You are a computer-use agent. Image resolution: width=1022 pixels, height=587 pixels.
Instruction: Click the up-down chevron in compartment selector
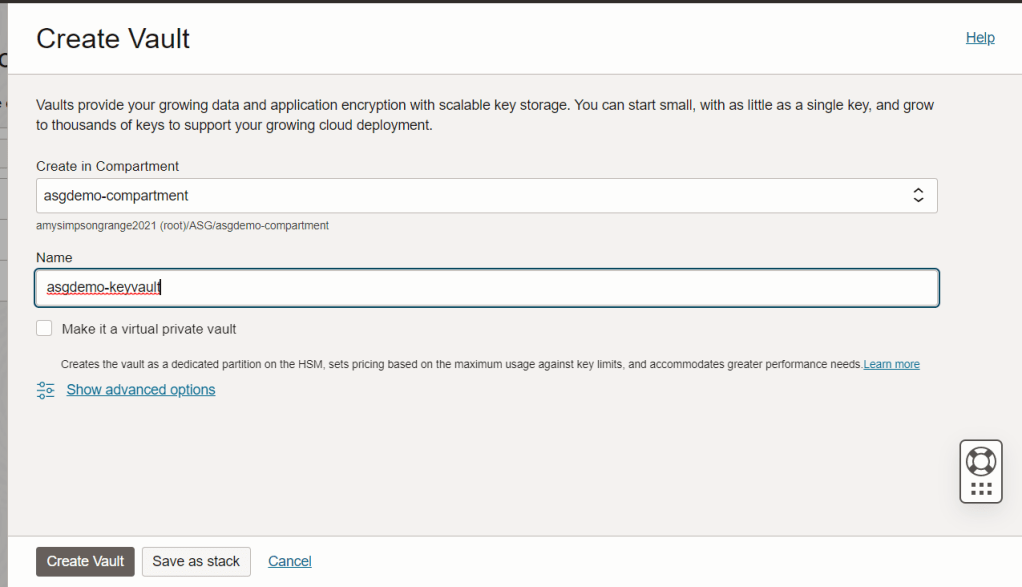click(918, 196)
